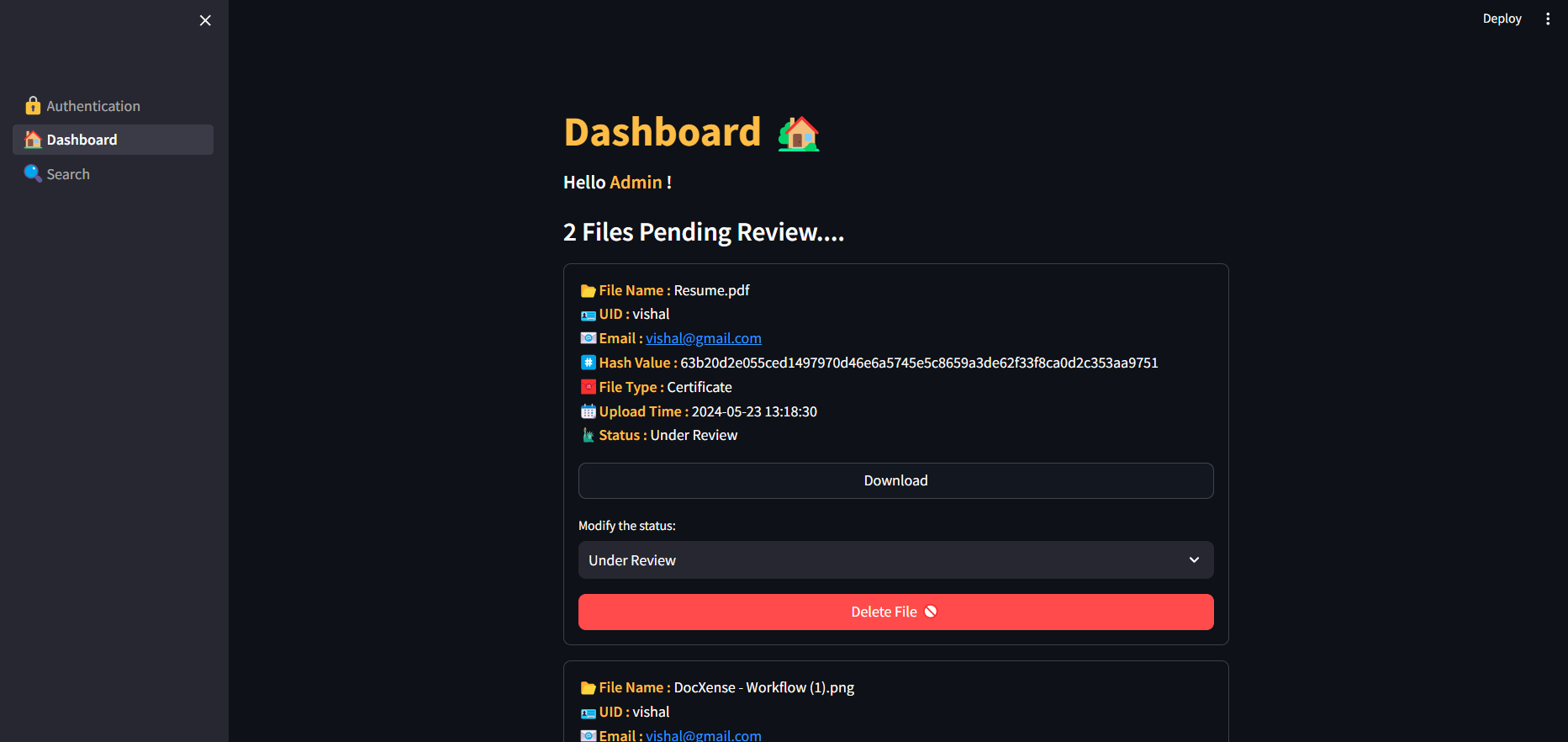The image size is (1568, 742).
Task: Open the Authentication page
Action: (x=113, y=106)
